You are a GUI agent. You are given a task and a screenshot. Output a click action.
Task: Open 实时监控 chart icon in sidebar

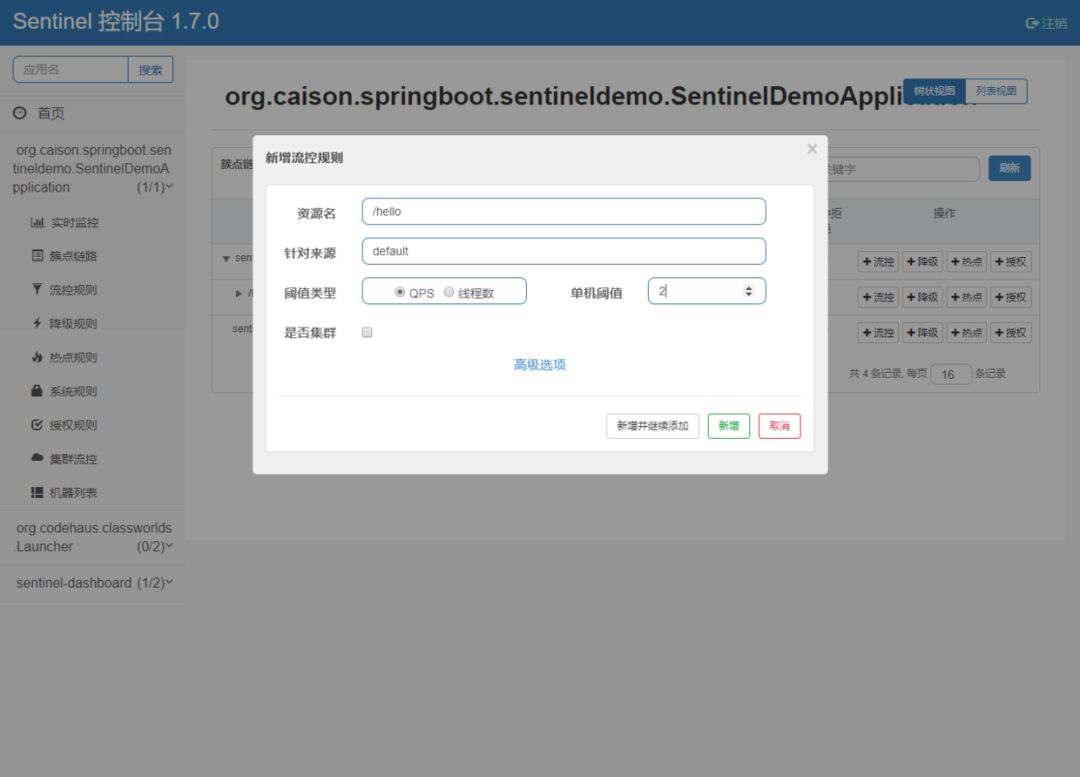(x=37, y=222)
